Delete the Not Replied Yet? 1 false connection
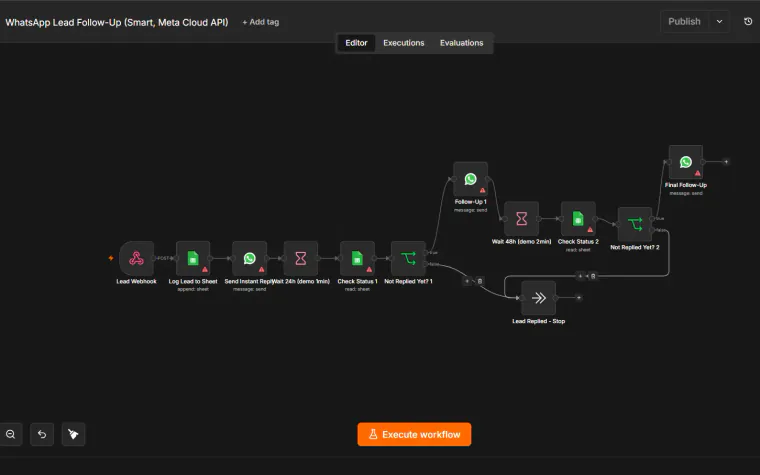This screenshot has width=760, height=475. click(x=479, y=281)
